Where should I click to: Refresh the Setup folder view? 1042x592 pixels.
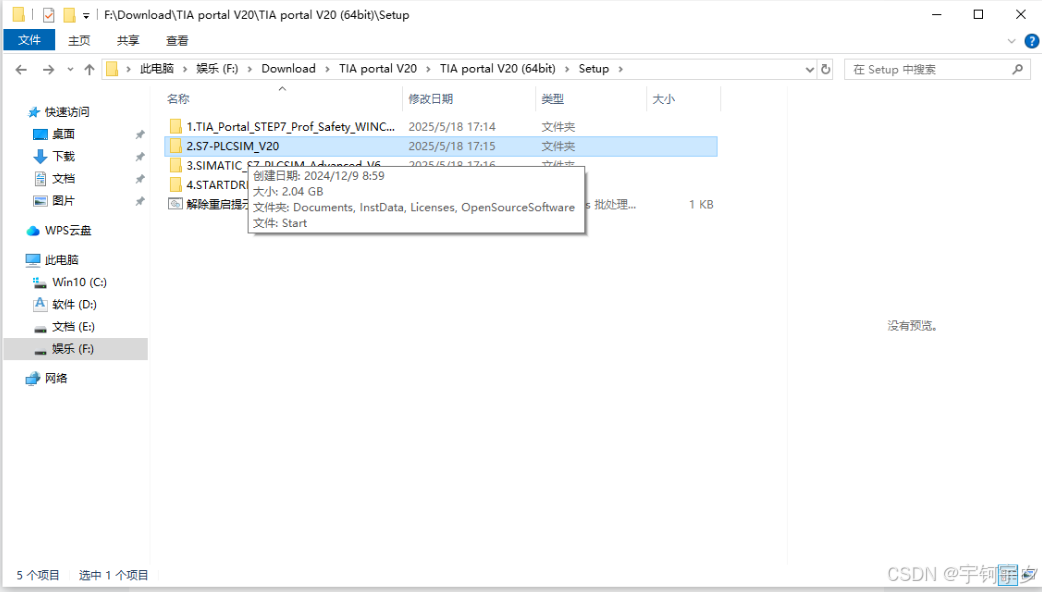826,69
